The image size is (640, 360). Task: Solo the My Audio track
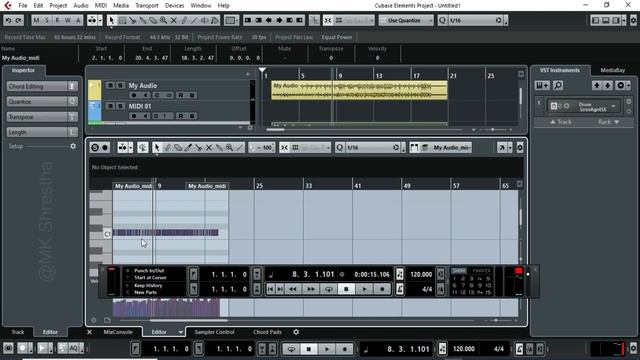pos(120,85)
